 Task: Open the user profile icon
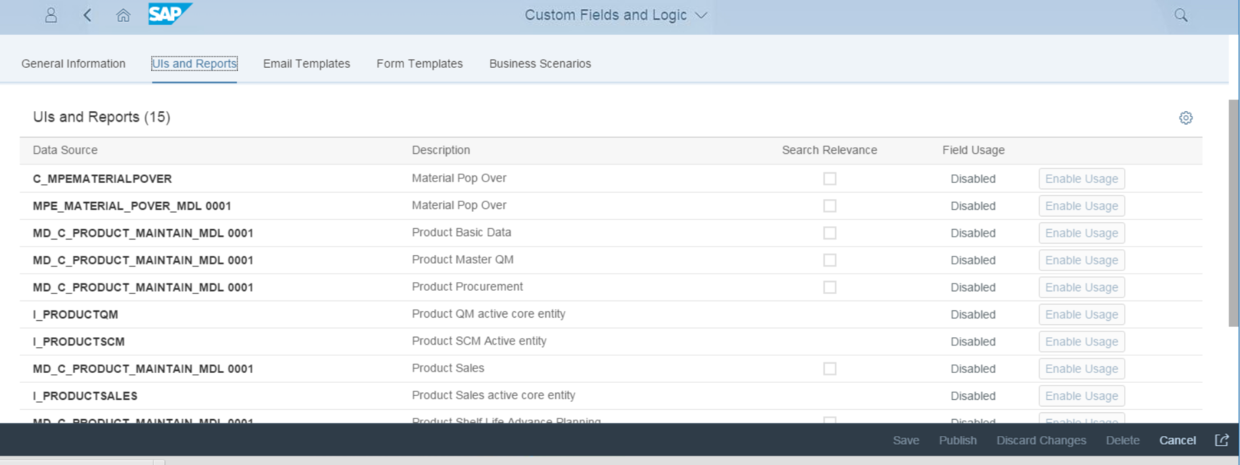click(x=51, y=15)
